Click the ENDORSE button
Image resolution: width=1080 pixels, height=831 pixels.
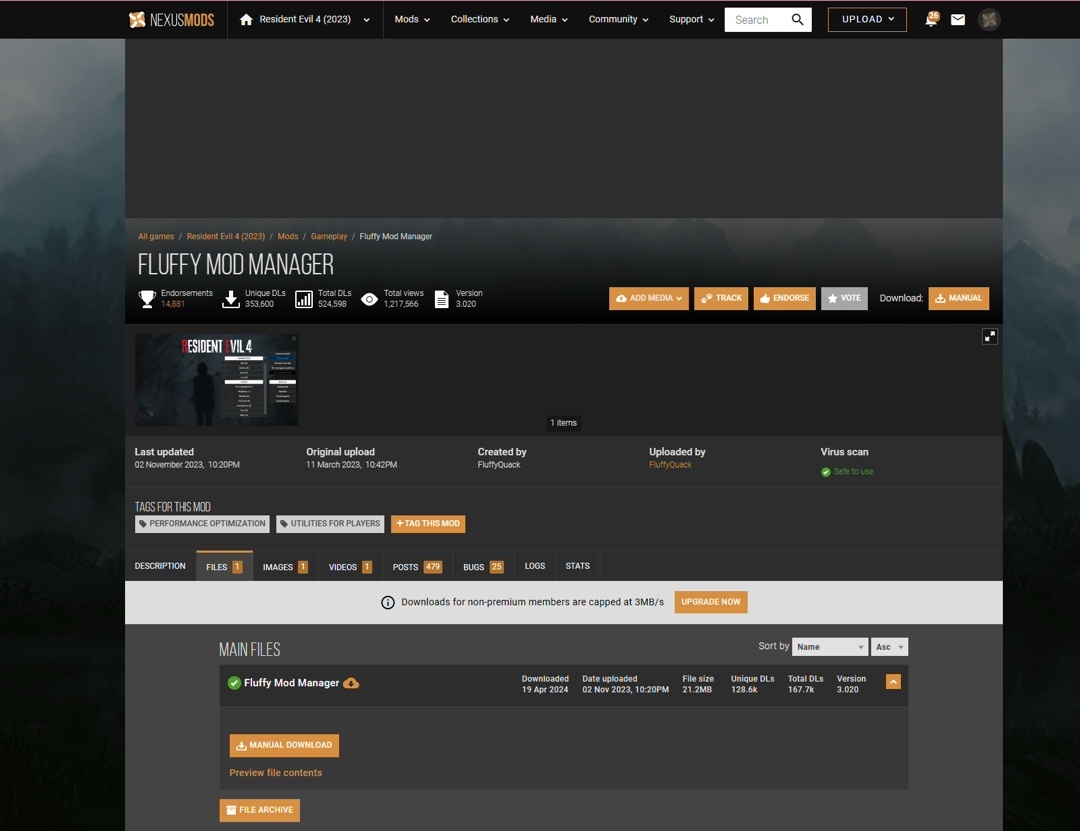pos(785,298)
